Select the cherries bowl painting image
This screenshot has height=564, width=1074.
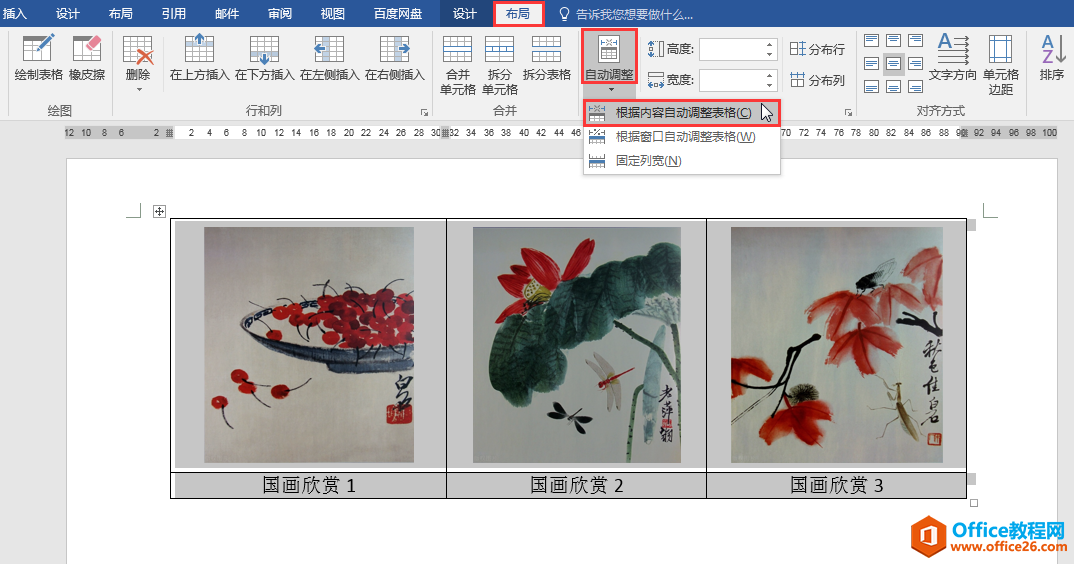tap(309, 345)
